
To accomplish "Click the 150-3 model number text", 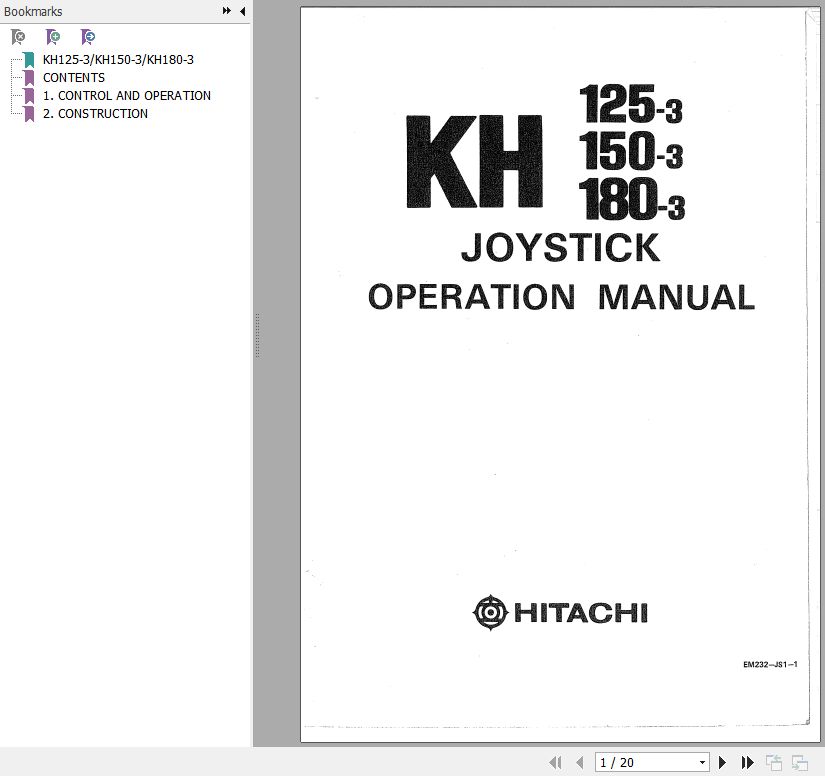I will [631, 150].
